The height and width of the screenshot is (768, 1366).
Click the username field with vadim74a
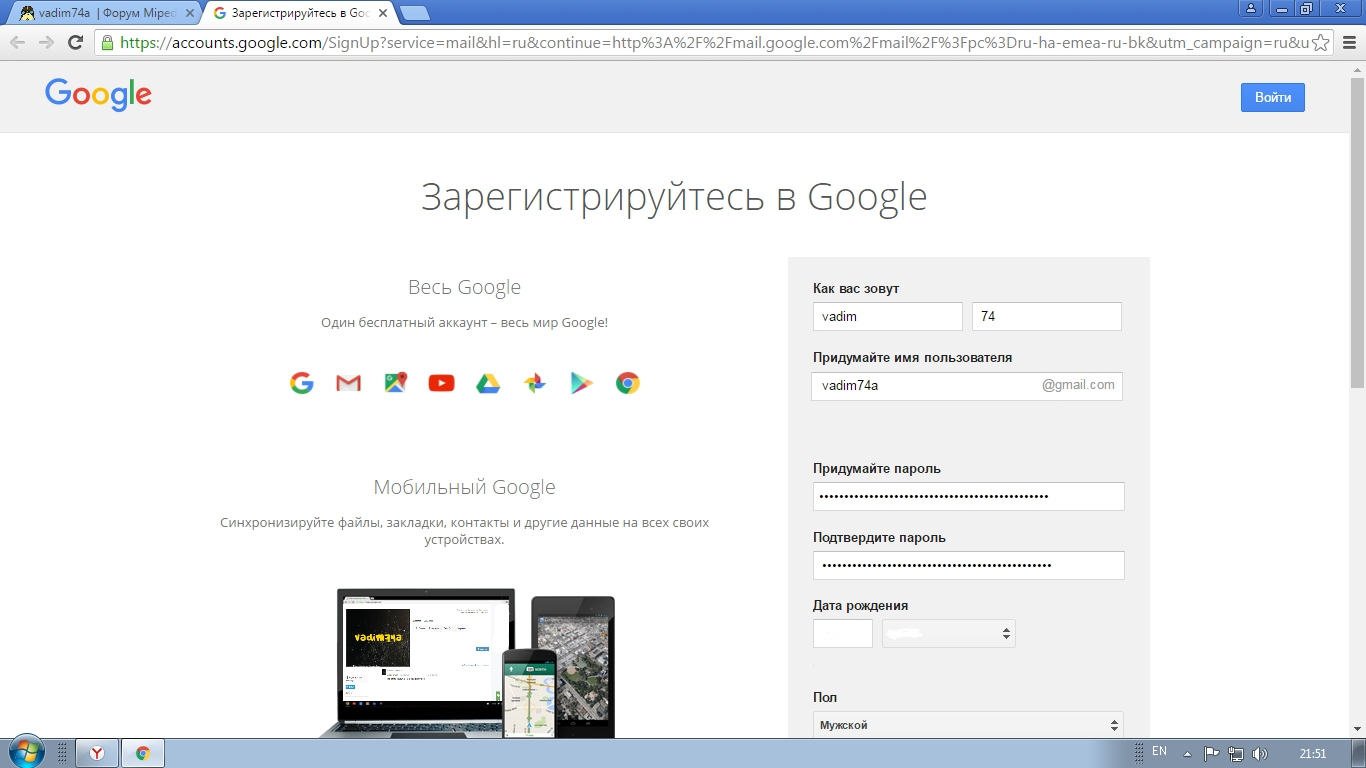pos(967,386)
